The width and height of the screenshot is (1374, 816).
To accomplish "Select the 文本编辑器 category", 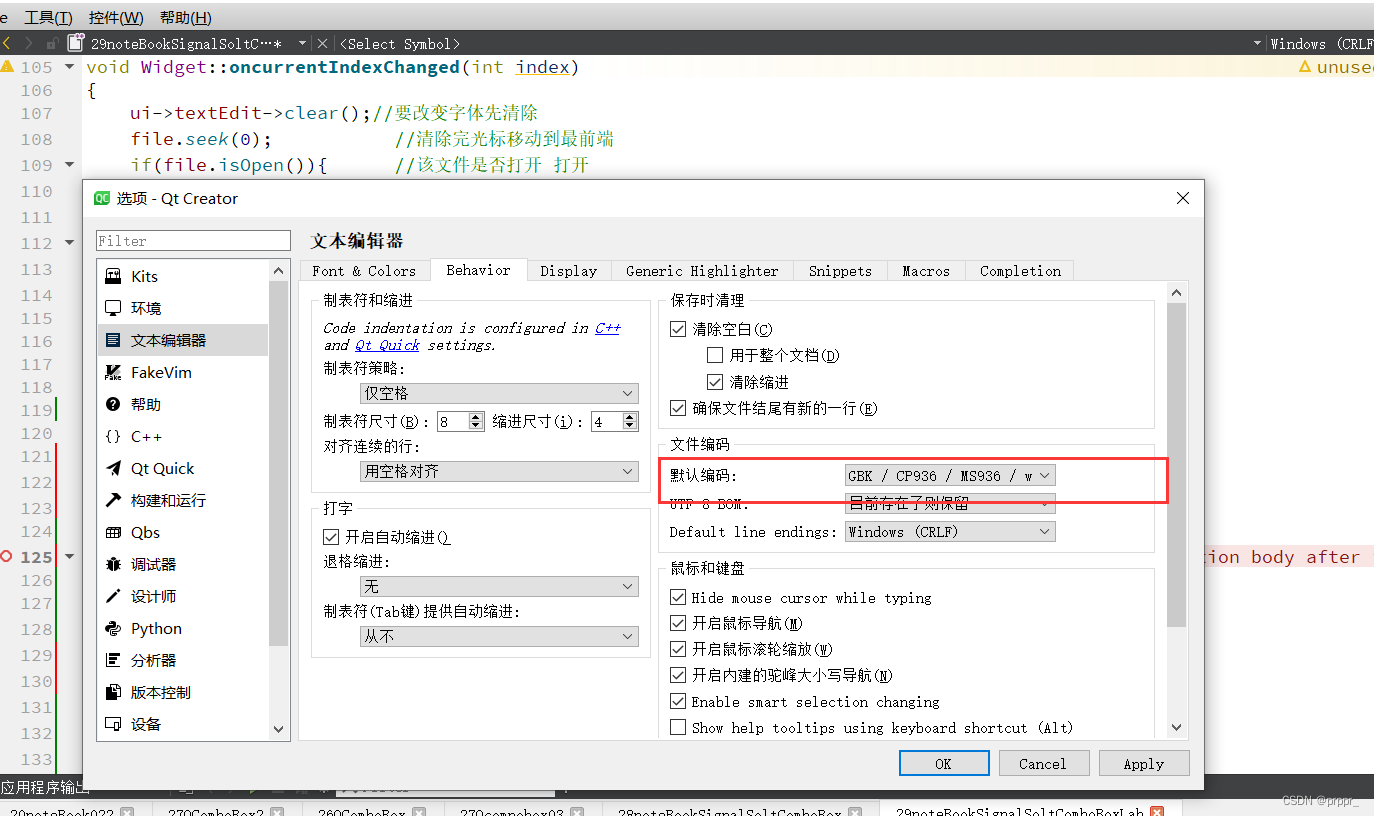I will [183, 340].
